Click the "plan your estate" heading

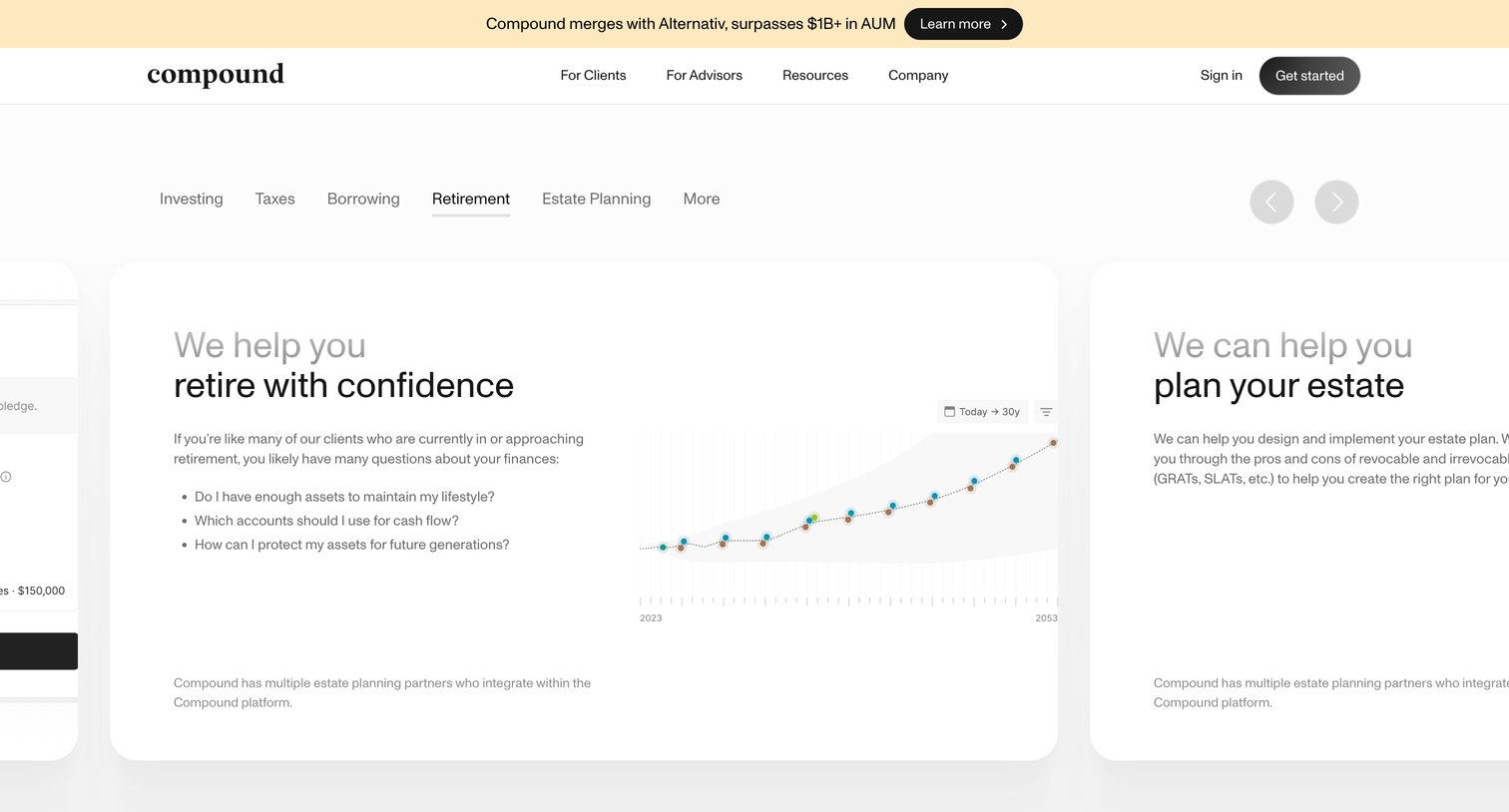[x=1278, y=386]
